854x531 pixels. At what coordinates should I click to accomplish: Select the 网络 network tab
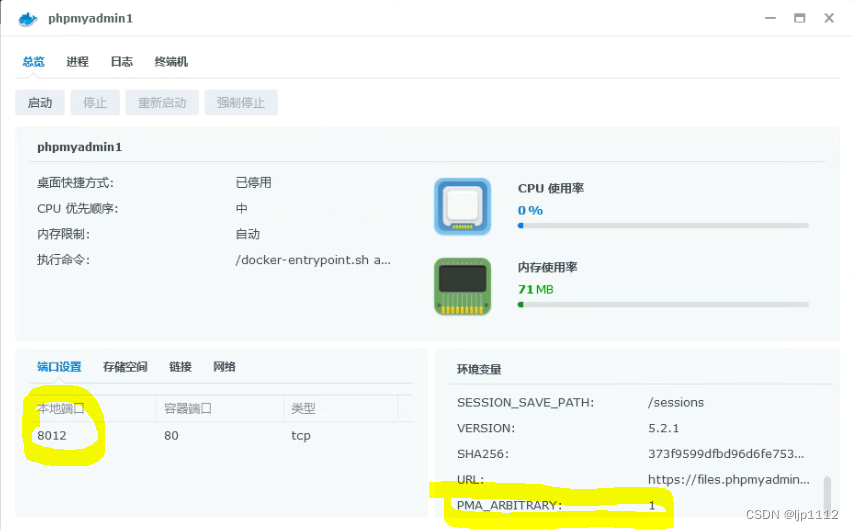[x=224, y=367]
